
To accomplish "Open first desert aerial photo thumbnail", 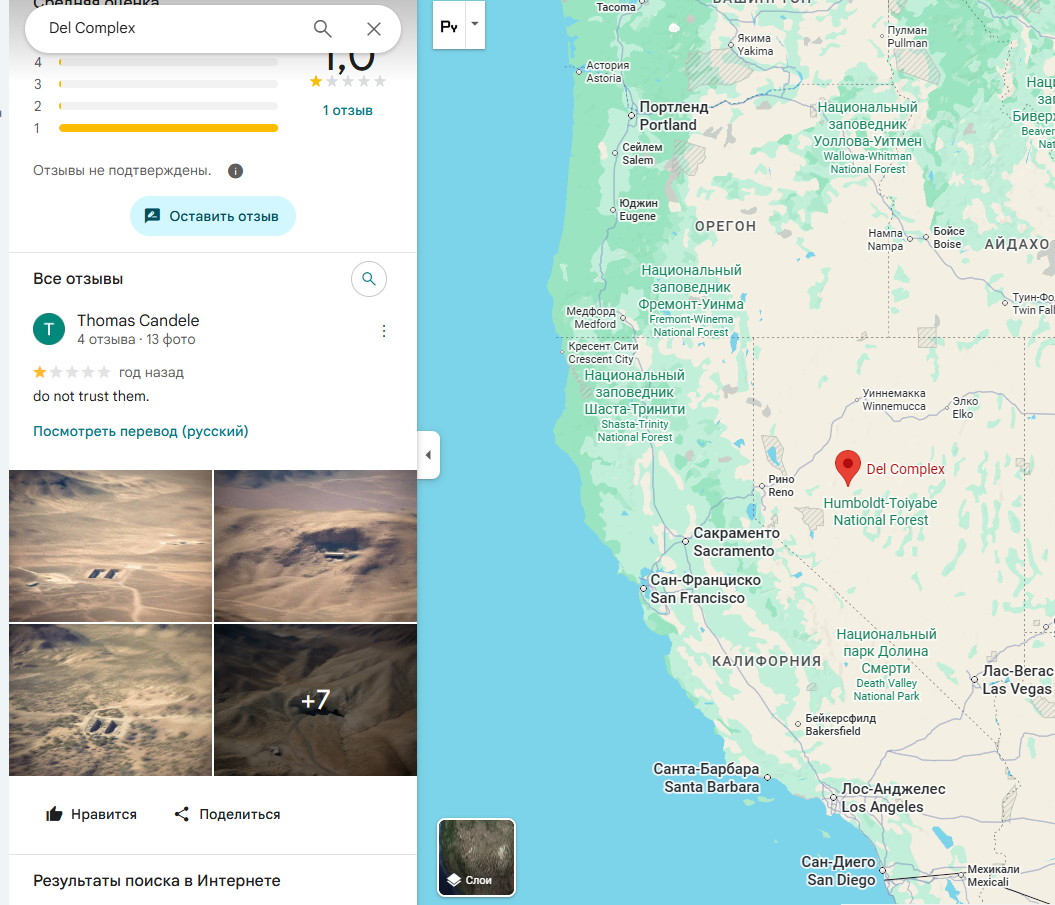I will pyautogui.click(x=110, y=546).
